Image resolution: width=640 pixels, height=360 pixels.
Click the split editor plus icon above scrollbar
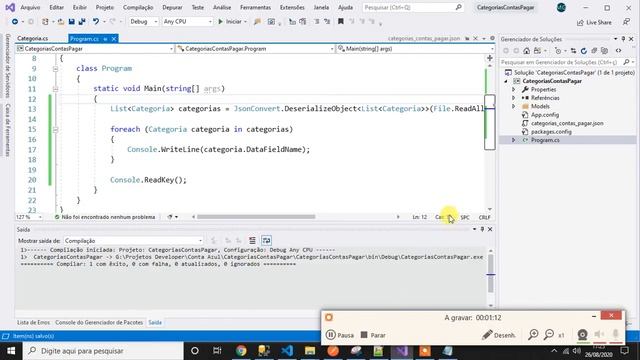[490, 58]
